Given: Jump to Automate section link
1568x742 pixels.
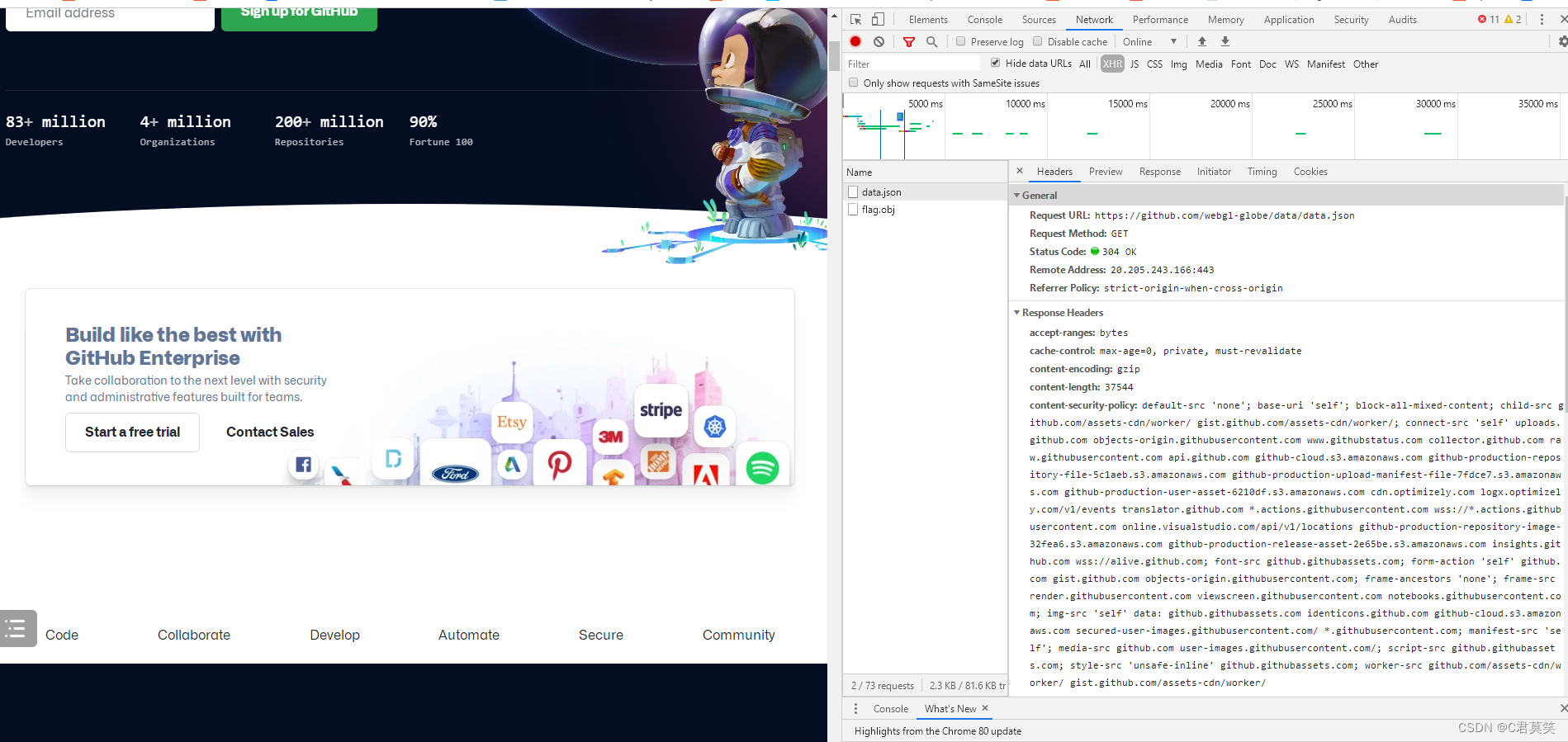Looking at the screenshot, I should tap(468, 635).
